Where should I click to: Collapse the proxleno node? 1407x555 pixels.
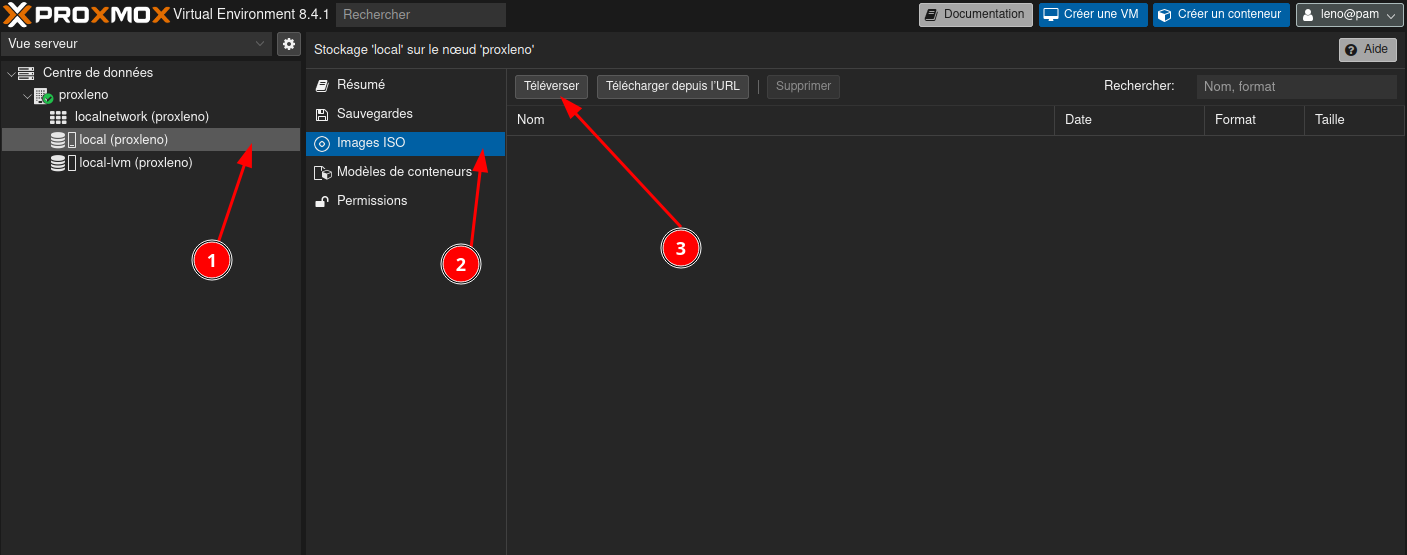[x=27, y=96]
